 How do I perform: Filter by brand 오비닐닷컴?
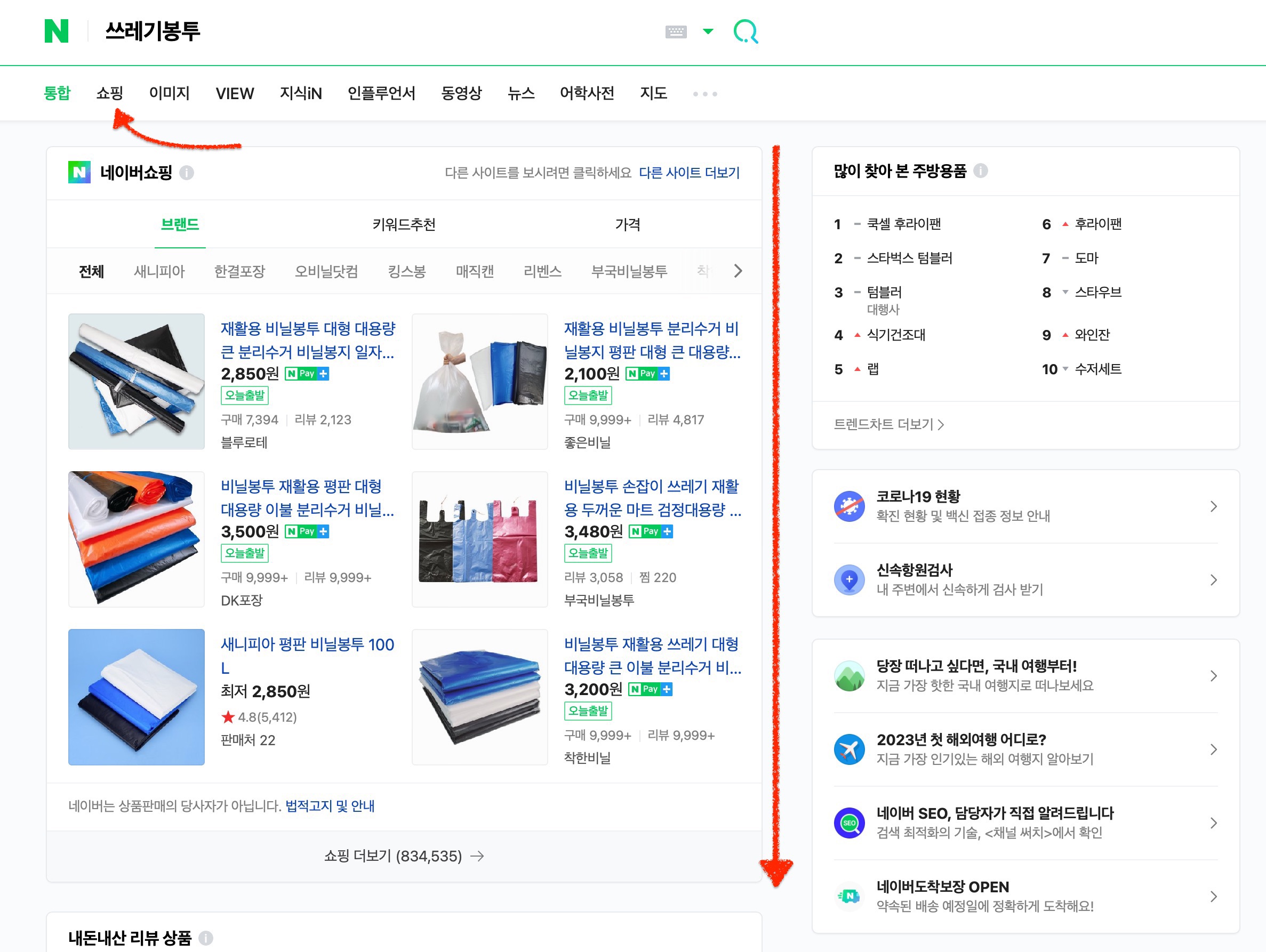click(x=326, y=271)
